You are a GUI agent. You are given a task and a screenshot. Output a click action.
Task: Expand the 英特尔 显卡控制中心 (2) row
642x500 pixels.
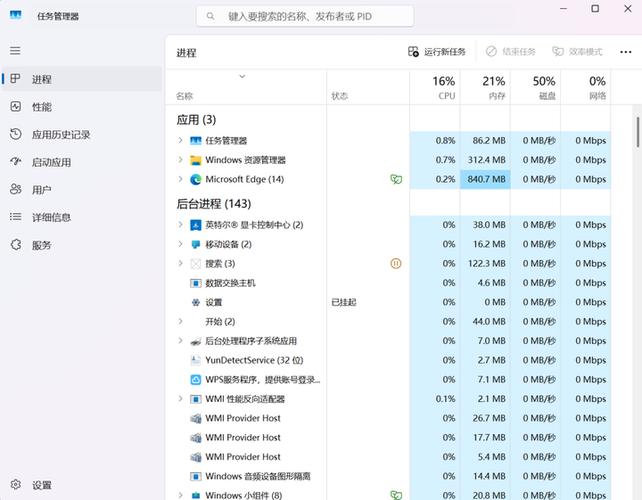click(x=180, y=224)
